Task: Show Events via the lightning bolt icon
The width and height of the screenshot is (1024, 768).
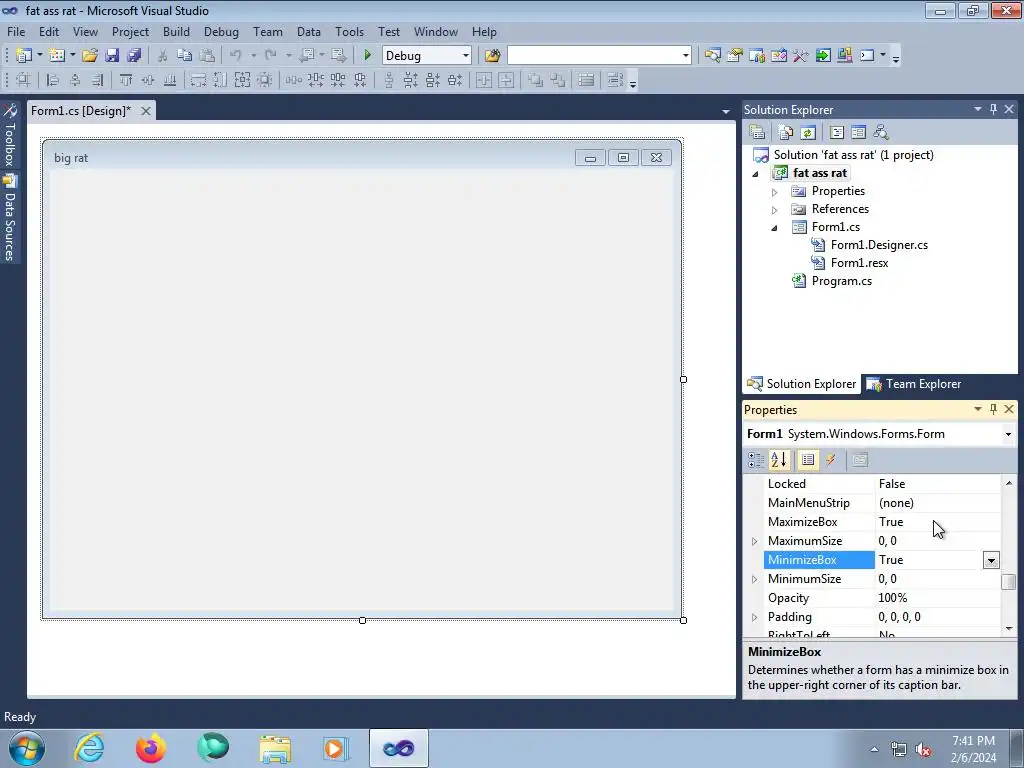Action: tap(831, 460)
